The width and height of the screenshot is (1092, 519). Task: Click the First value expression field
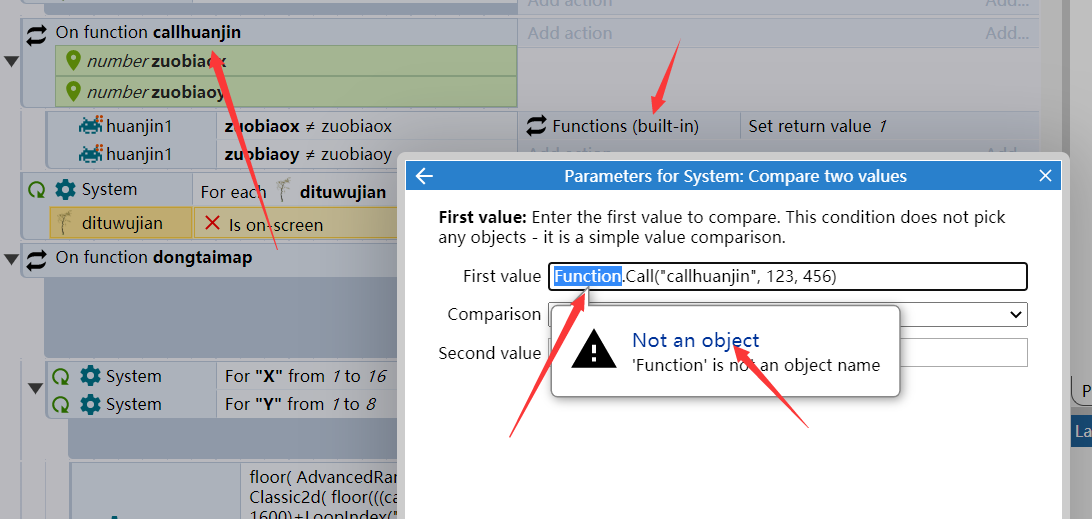788,277
